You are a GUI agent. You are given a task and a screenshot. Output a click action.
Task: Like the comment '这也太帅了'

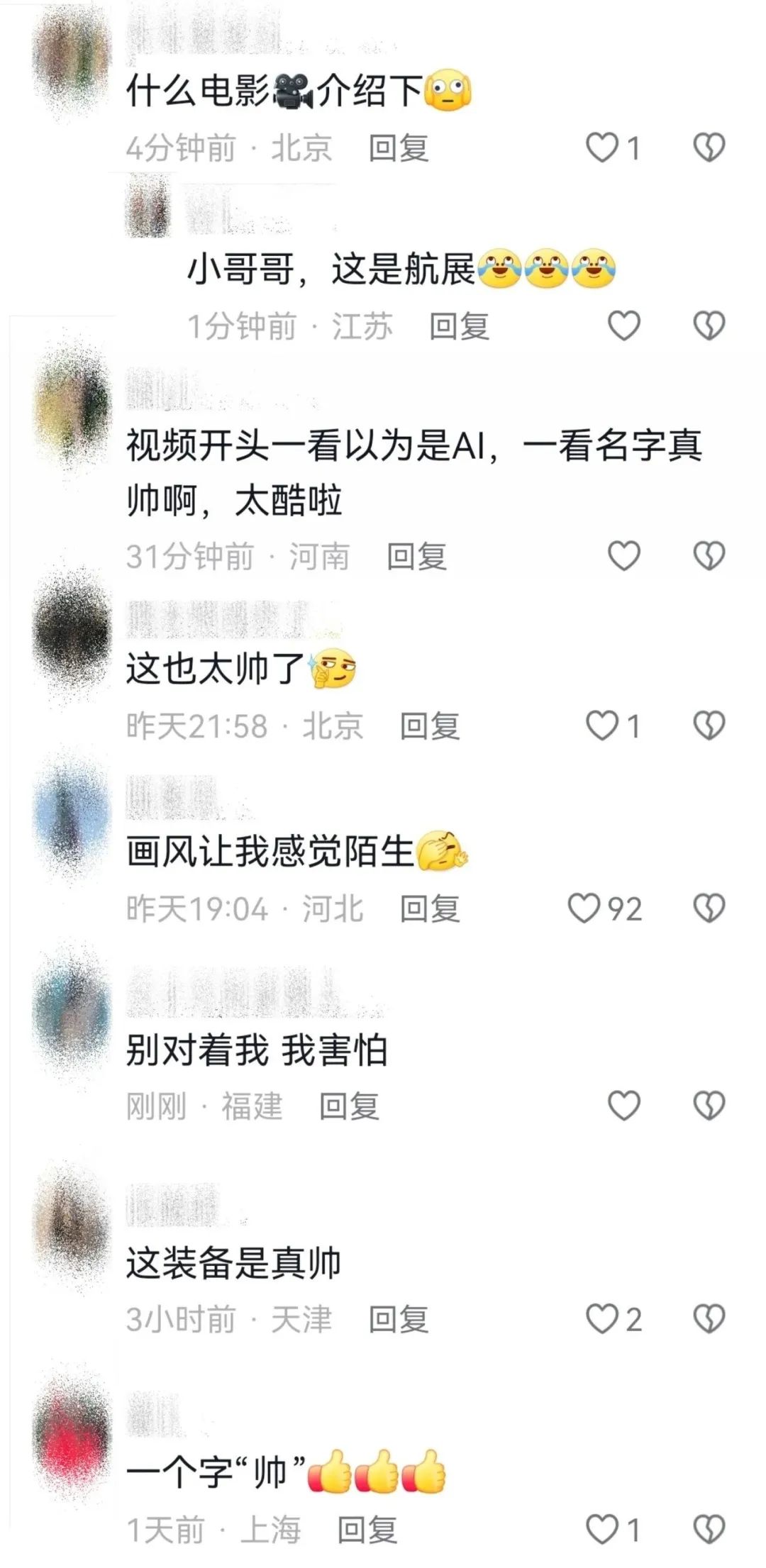coord(603,725)
